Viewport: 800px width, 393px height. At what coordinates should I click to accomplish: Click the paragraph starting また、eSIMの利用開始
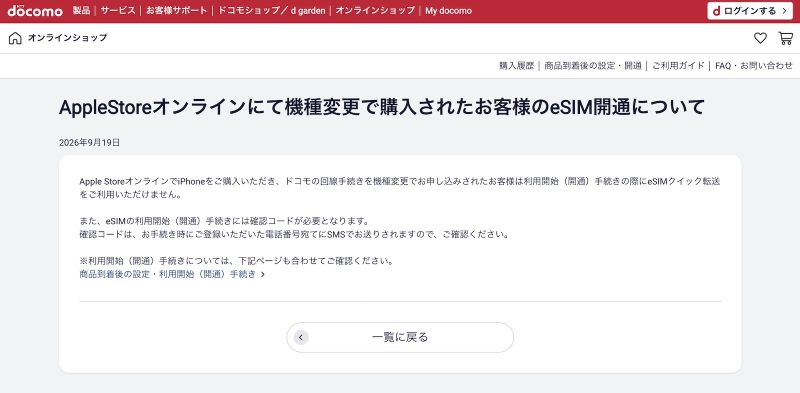224,222
